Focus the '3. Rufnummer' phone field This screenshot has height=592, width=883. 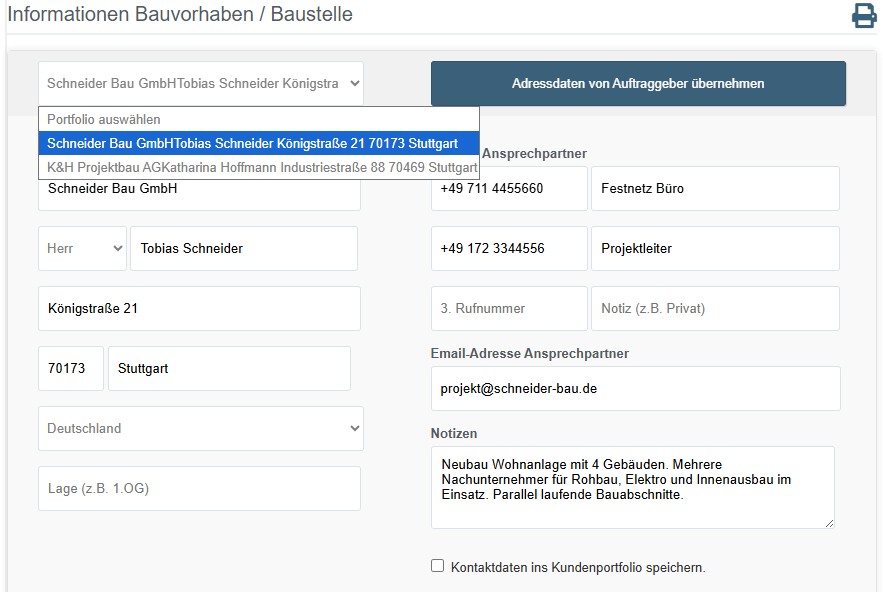coord(509,309)
